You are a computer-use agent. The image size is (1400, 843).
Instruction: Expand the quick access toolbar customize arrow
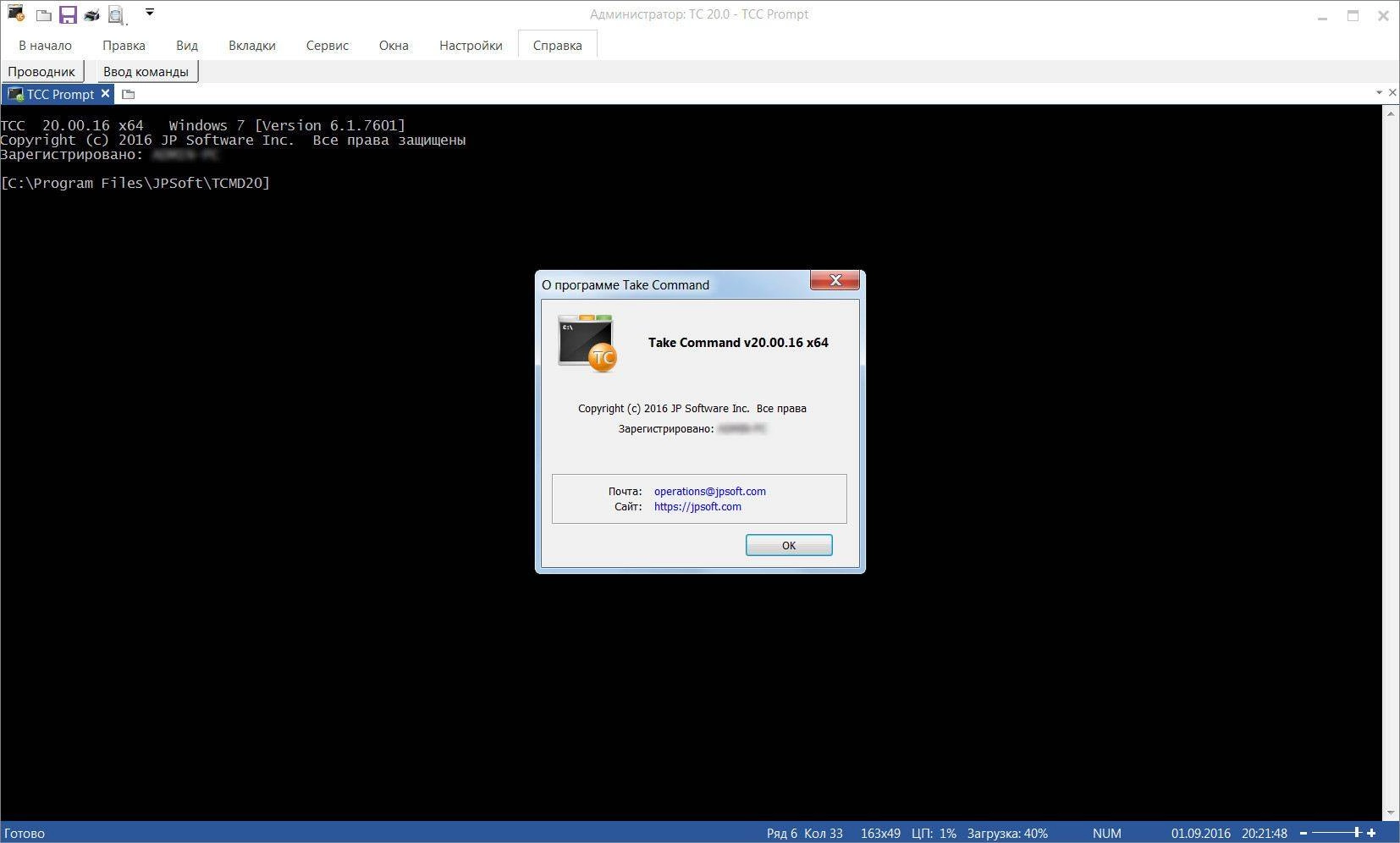coord(150,13)
